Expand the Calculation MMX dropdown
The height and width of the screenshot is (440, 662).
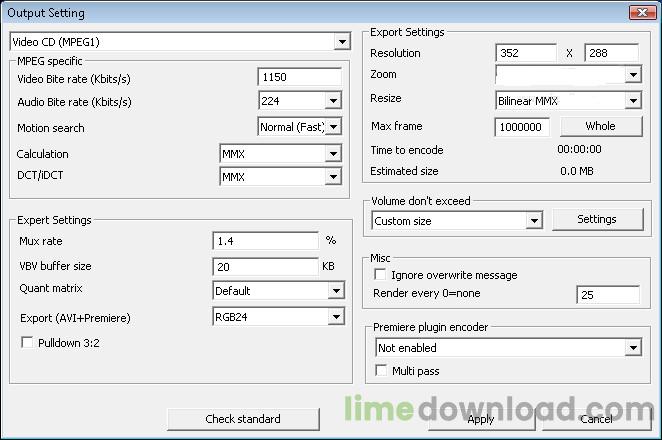pos(333,154)
